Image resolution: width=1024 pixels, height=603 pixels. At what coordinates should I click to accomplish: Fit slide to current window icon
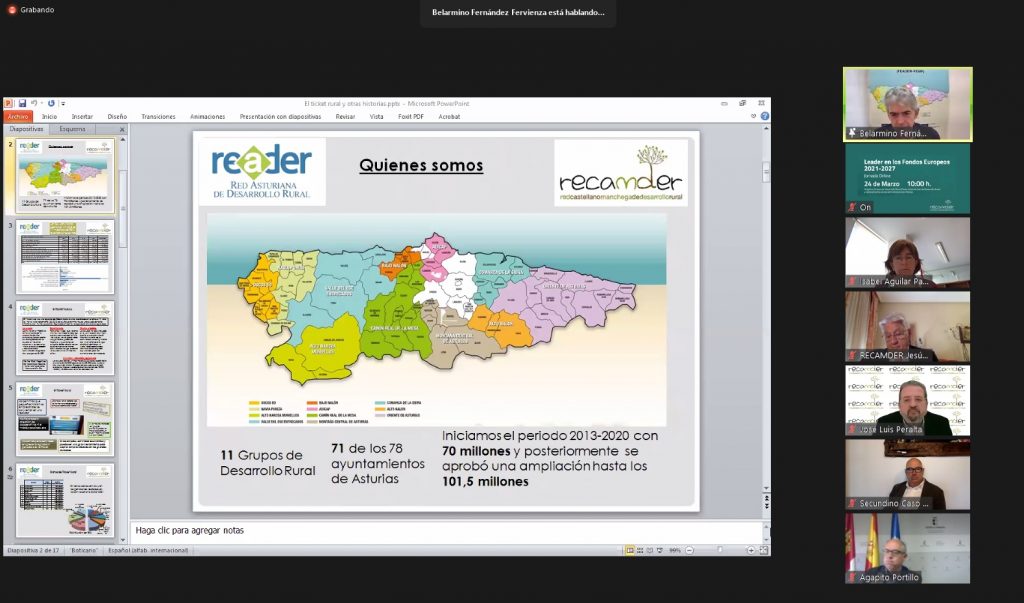point(763,550)
